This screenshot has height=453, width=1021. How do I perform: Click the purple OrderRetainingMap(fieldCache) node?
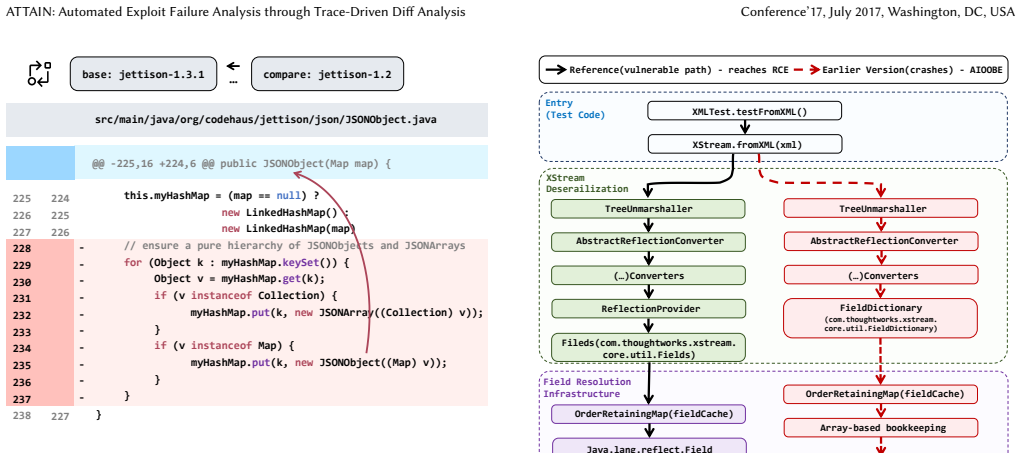click(649, 414)
